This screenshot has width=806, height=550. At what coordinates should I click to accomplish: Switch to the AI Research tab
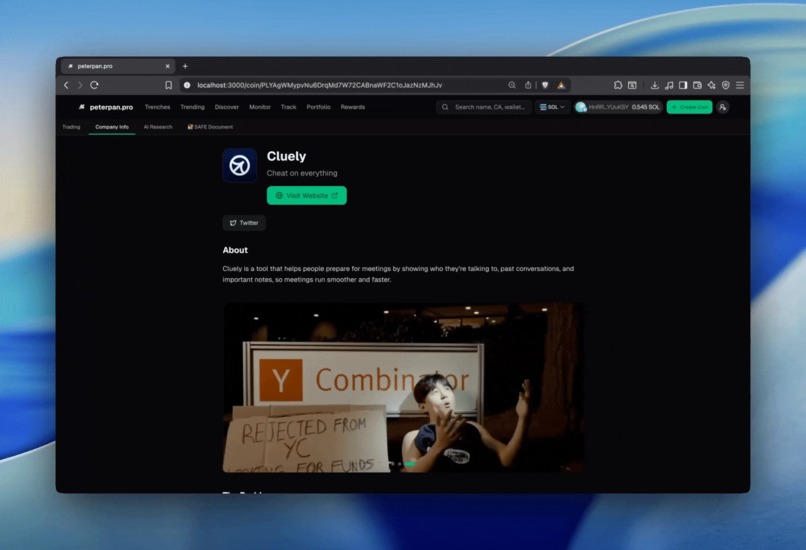click(x=158, y=127)
